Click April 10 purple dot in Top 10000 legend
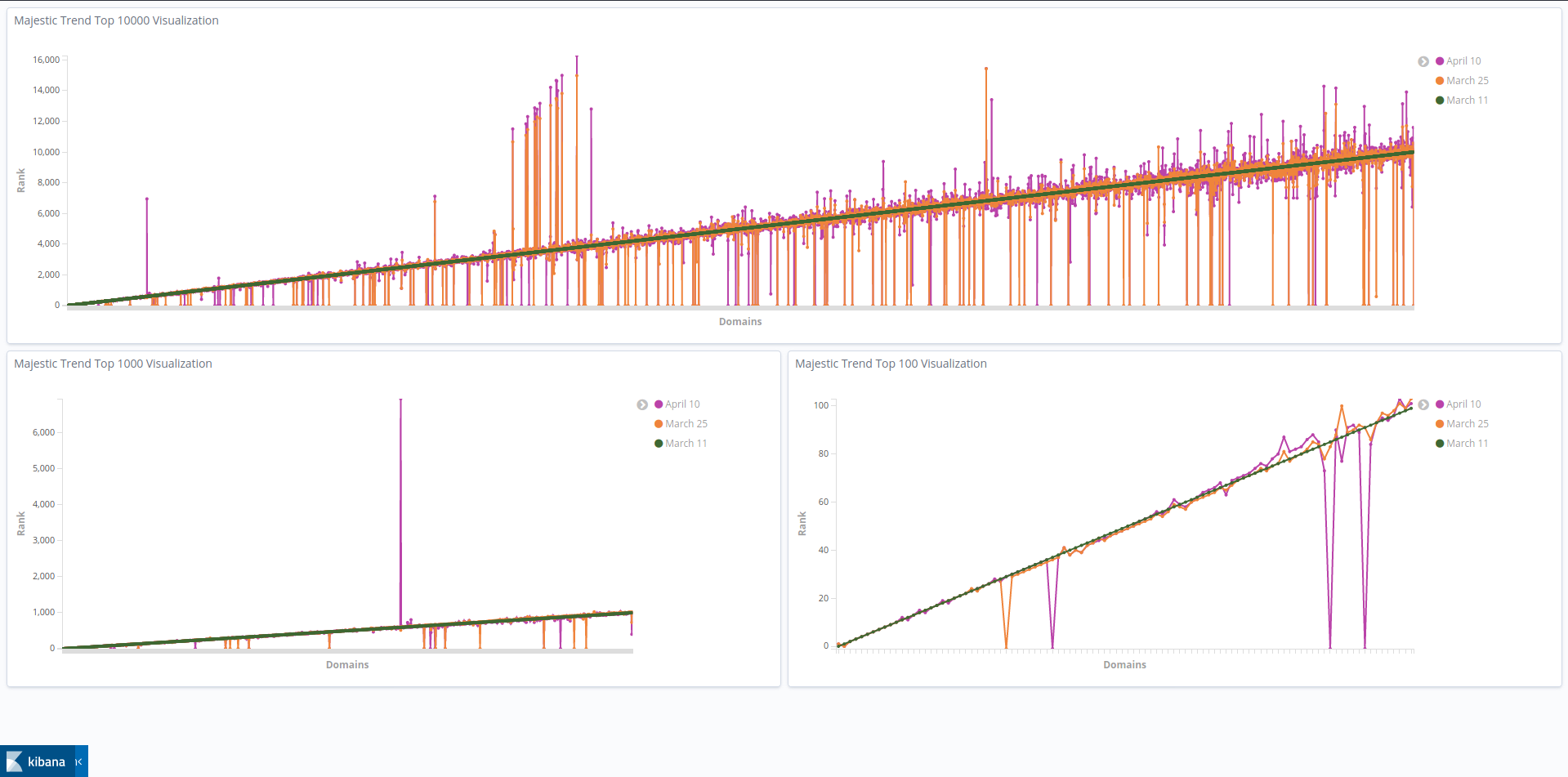The height and width of the screenshot is (777, 1568). (x=1440, y=61)
